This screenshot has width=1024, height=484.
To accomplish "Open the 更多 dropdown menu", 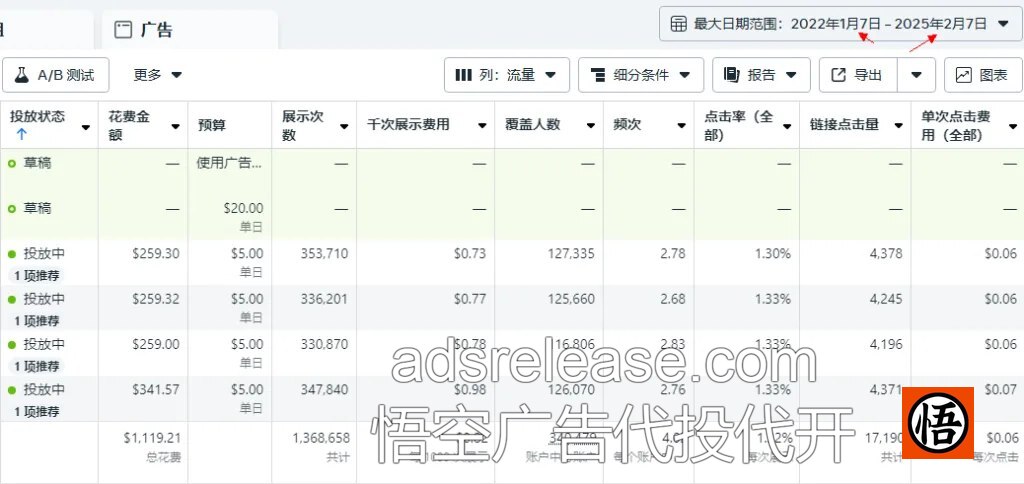I will coord(158,75).
